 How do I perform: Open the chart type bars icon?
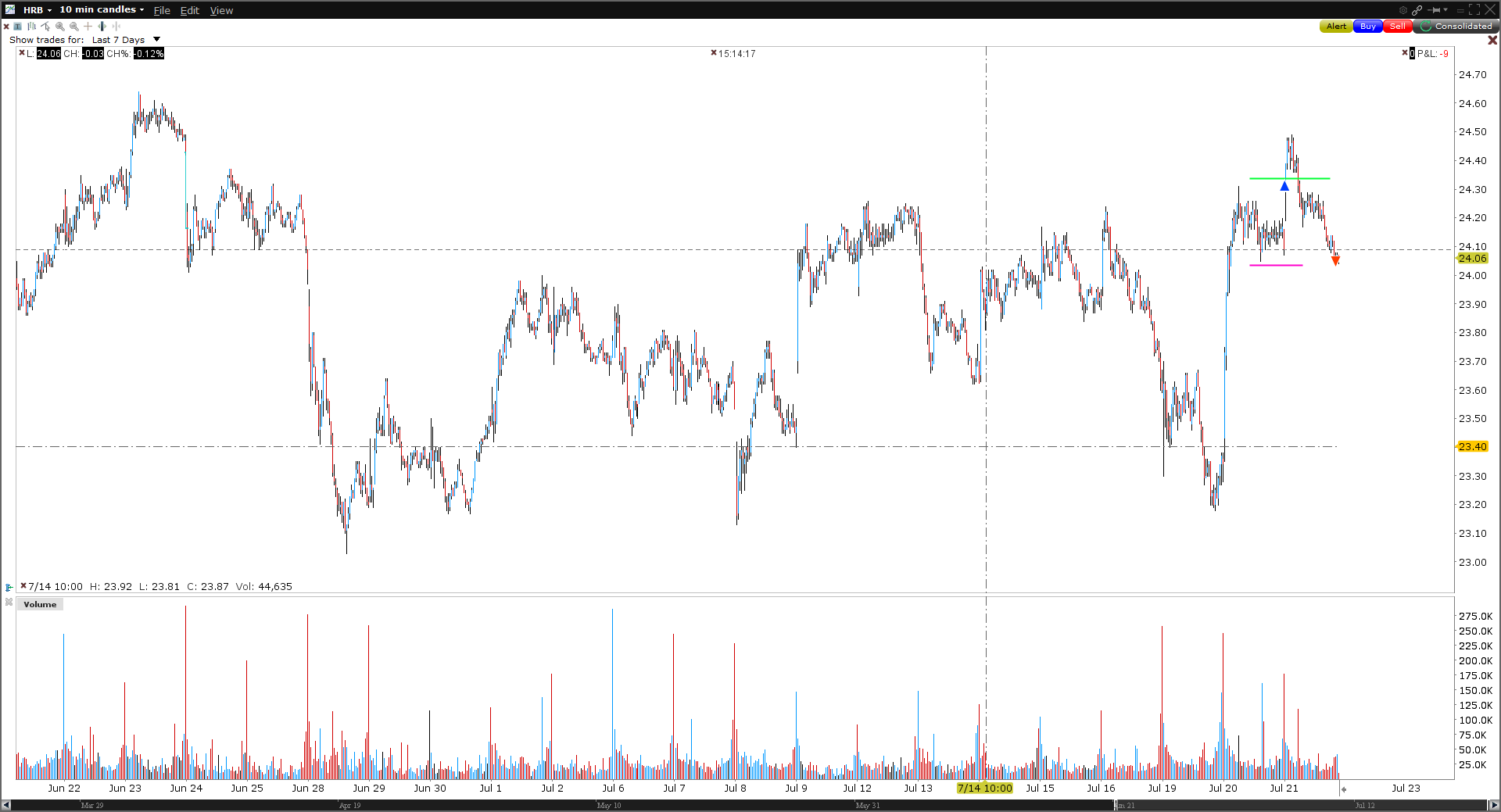32,27
